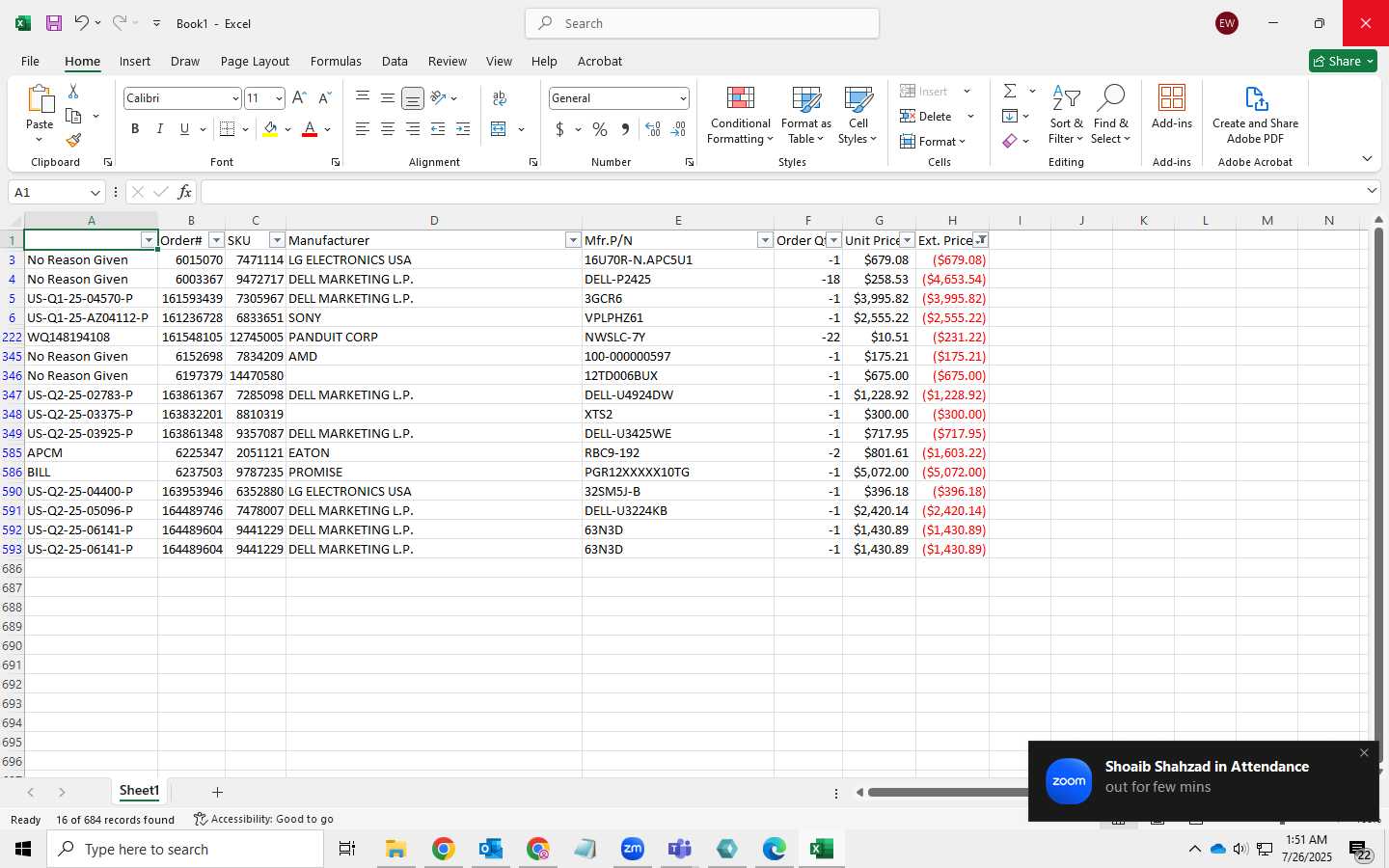Click the Orientation text angle icon
The height and width of the screenshot is (868, 1389).
click(x=438, y=98)
